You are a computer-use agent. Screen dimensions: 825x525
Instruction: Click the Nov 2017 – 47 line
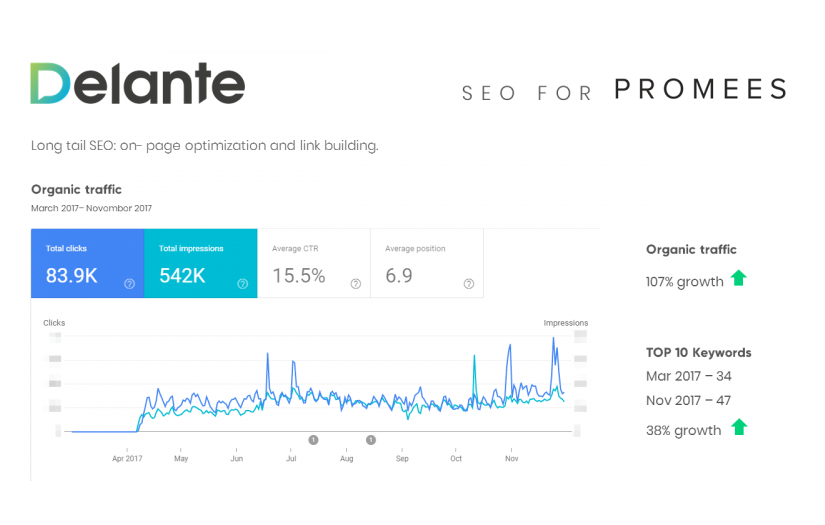pos(688,400)
